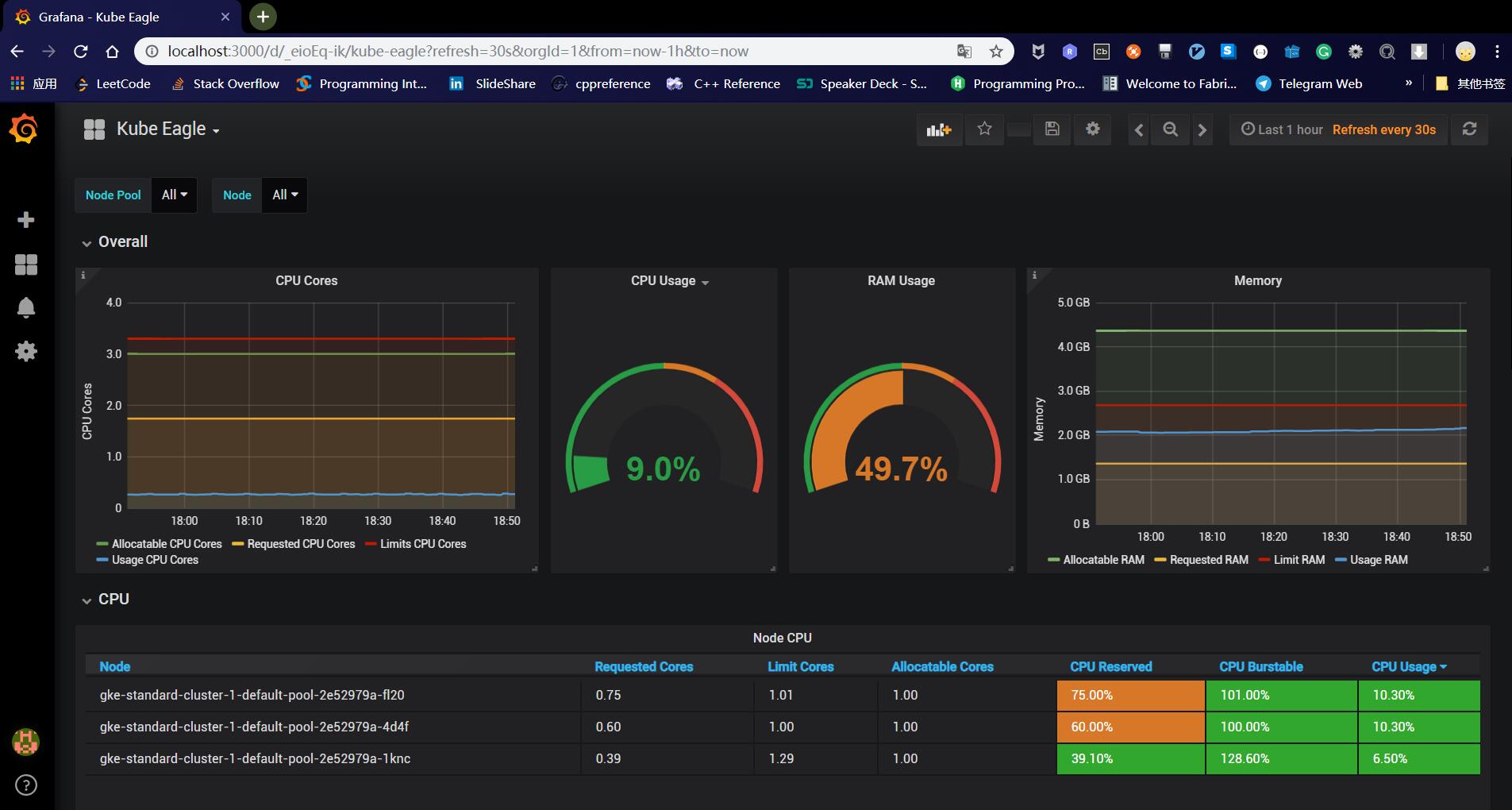Open the Node Pool All dropdown
The image size is (1512, 810).
pos(174,195)
